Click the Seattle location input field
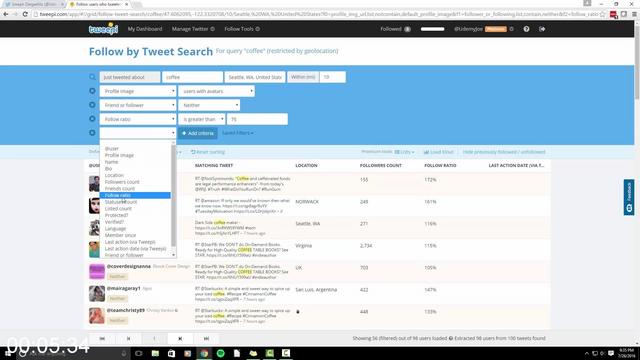 (x=255, y=77)
